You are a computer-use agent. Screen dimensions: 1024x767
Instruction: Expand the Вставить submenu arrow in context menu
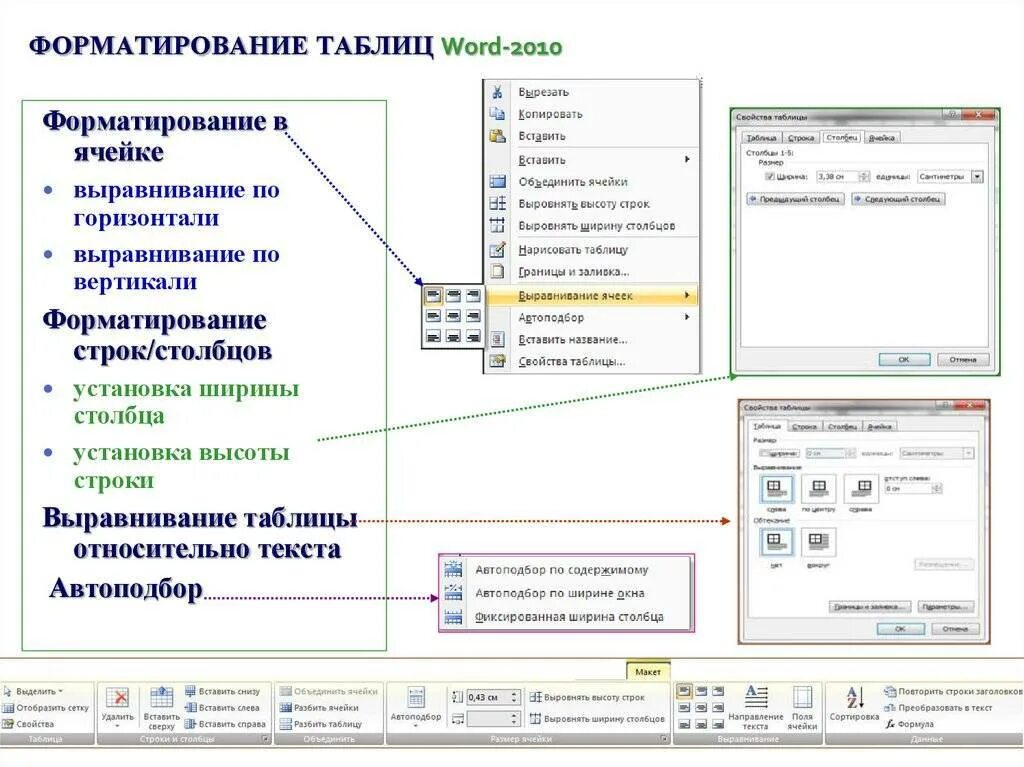click(687, 159)
